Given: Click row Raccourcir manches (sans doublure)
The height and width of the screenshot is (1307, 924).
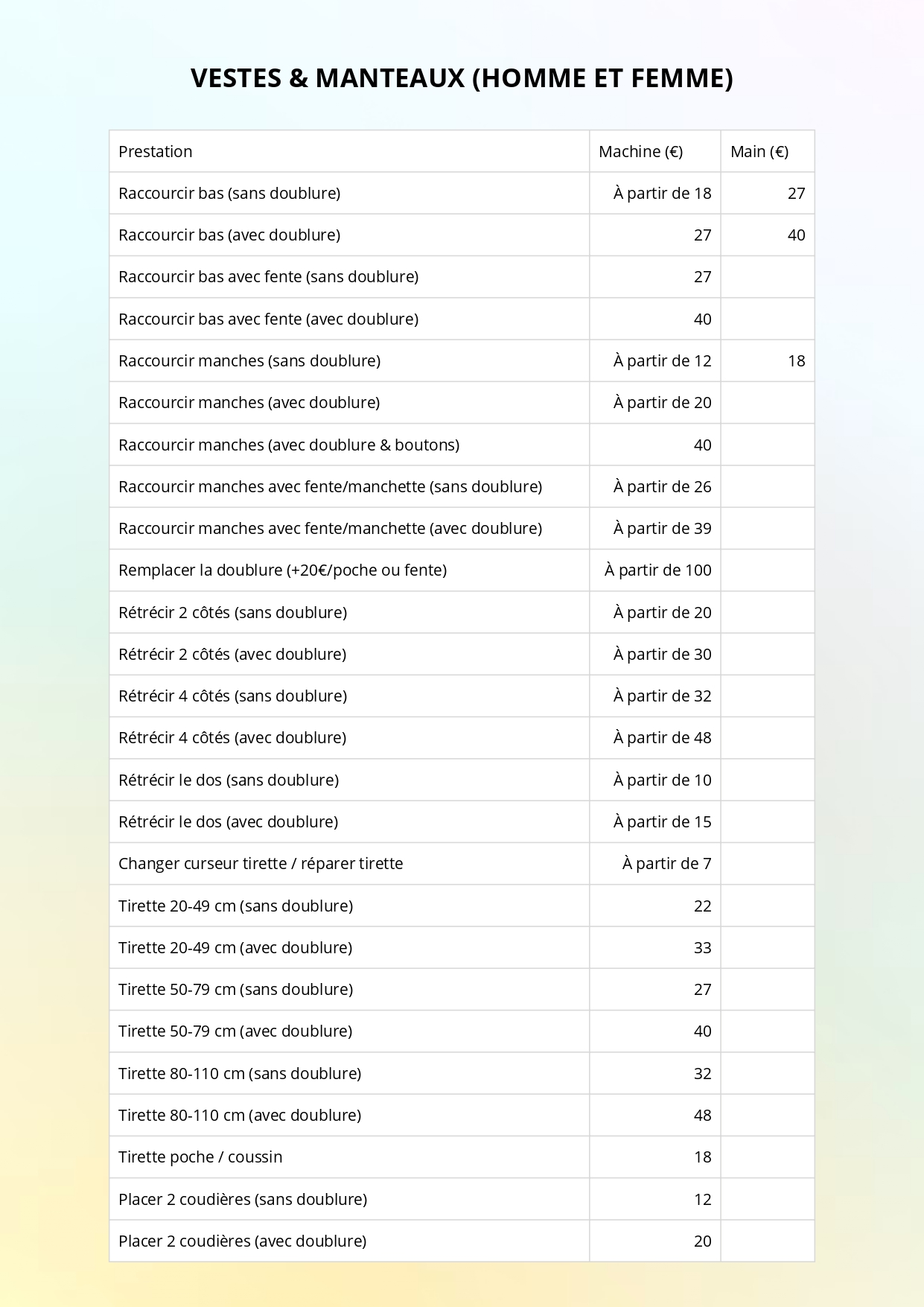Looking at the screenshot, I should (x=462, y=360).
